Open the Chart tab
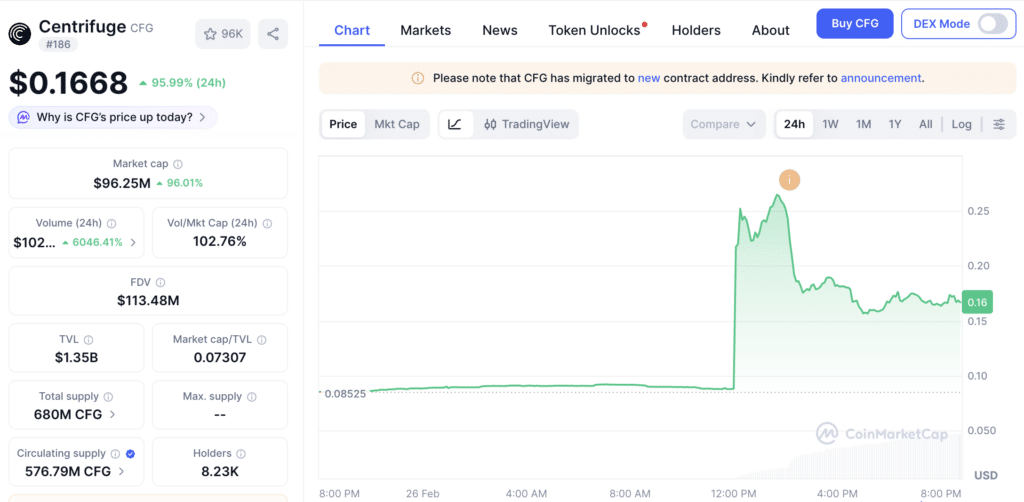Image resolution: width=1024 pixels, height=502 pixels. click(352, 30)
